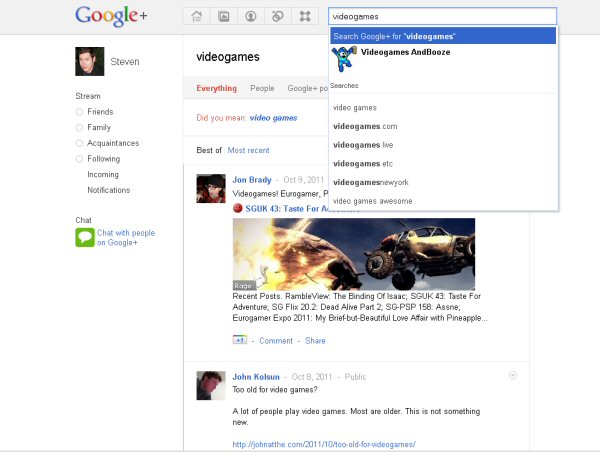600x452 pixels.
Task: Click Best of sorting option
Action: 209,150
